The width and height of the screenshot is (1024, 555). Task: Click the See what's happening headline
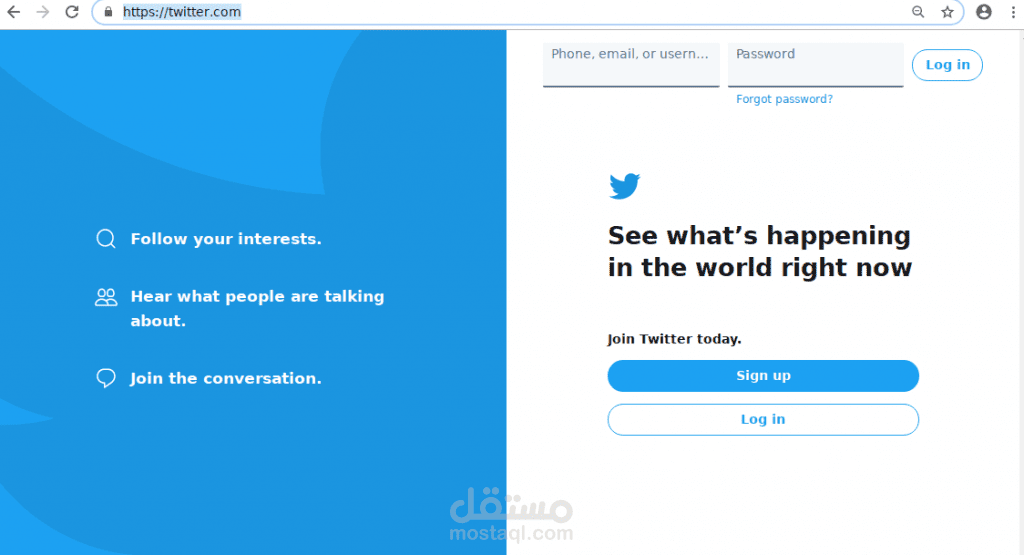coord(760,251)
